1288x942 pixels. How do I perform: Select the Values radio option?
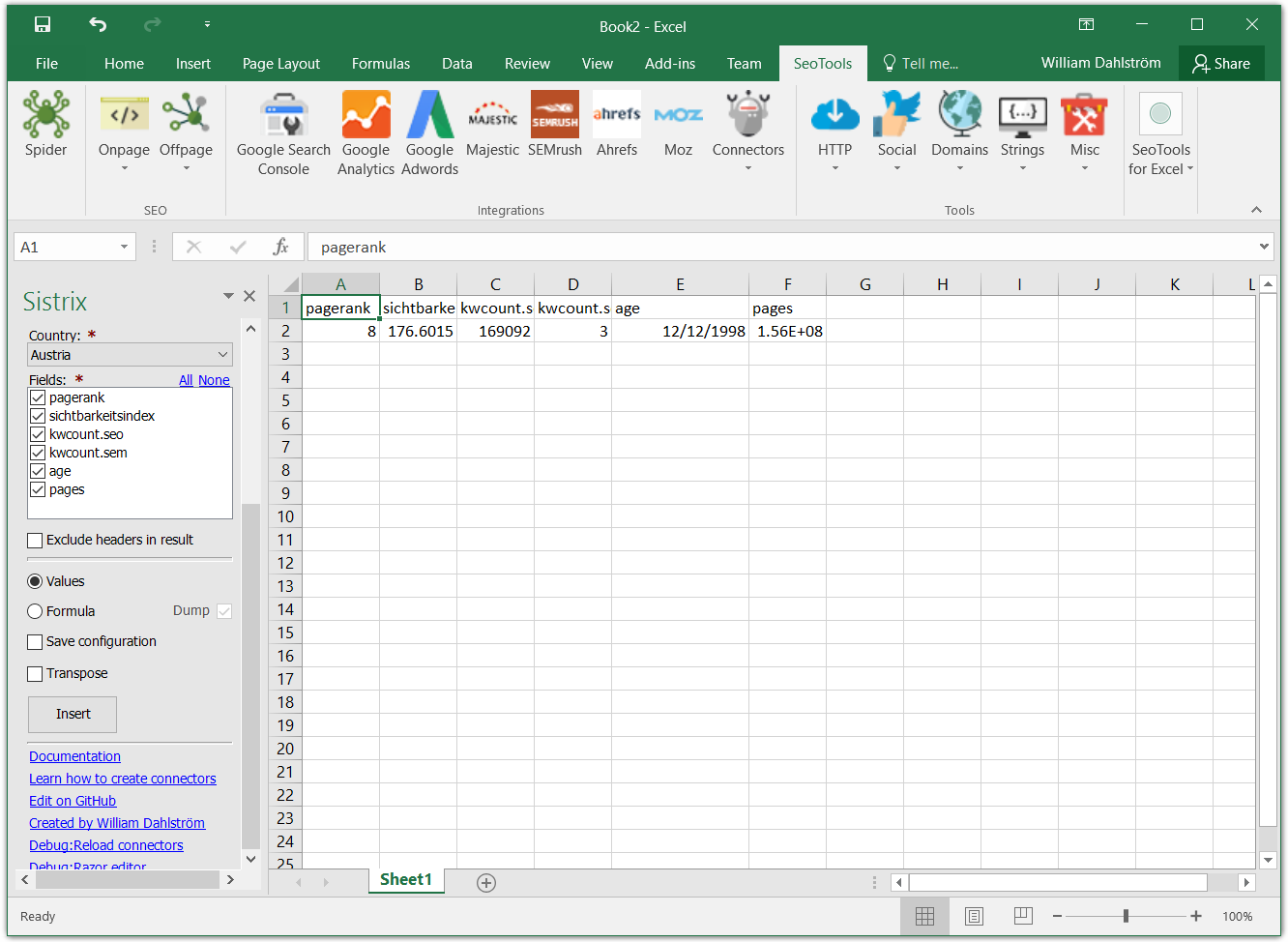(36, 581)
